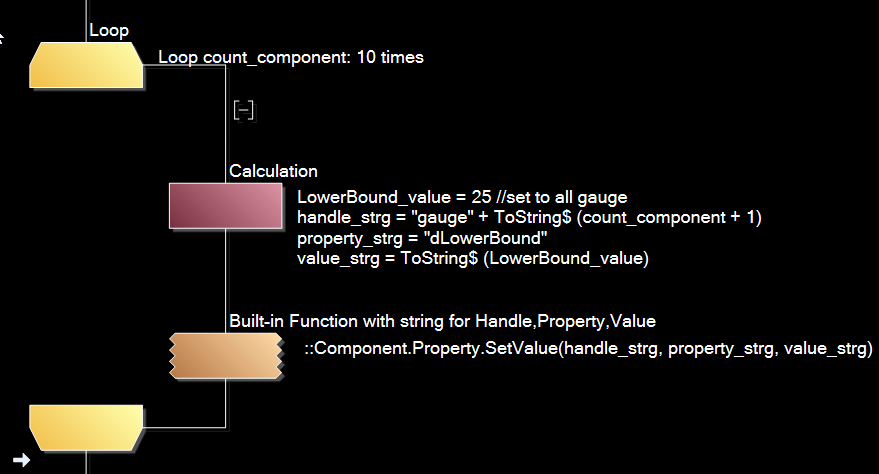879x474 pixels.
Task: Click flow line between Calculation and Built-in Function
Action: (x=226, y=280)
